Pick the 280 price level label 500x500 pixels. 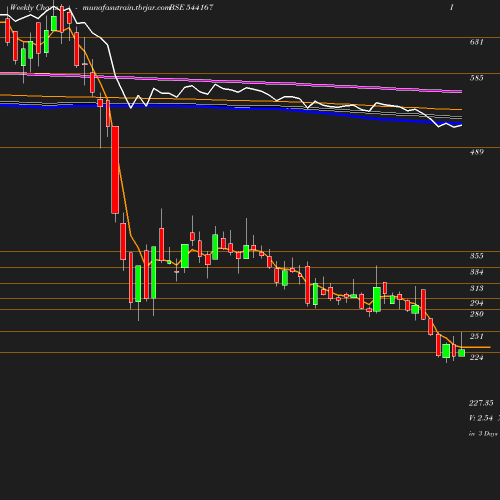coord(476,314)
